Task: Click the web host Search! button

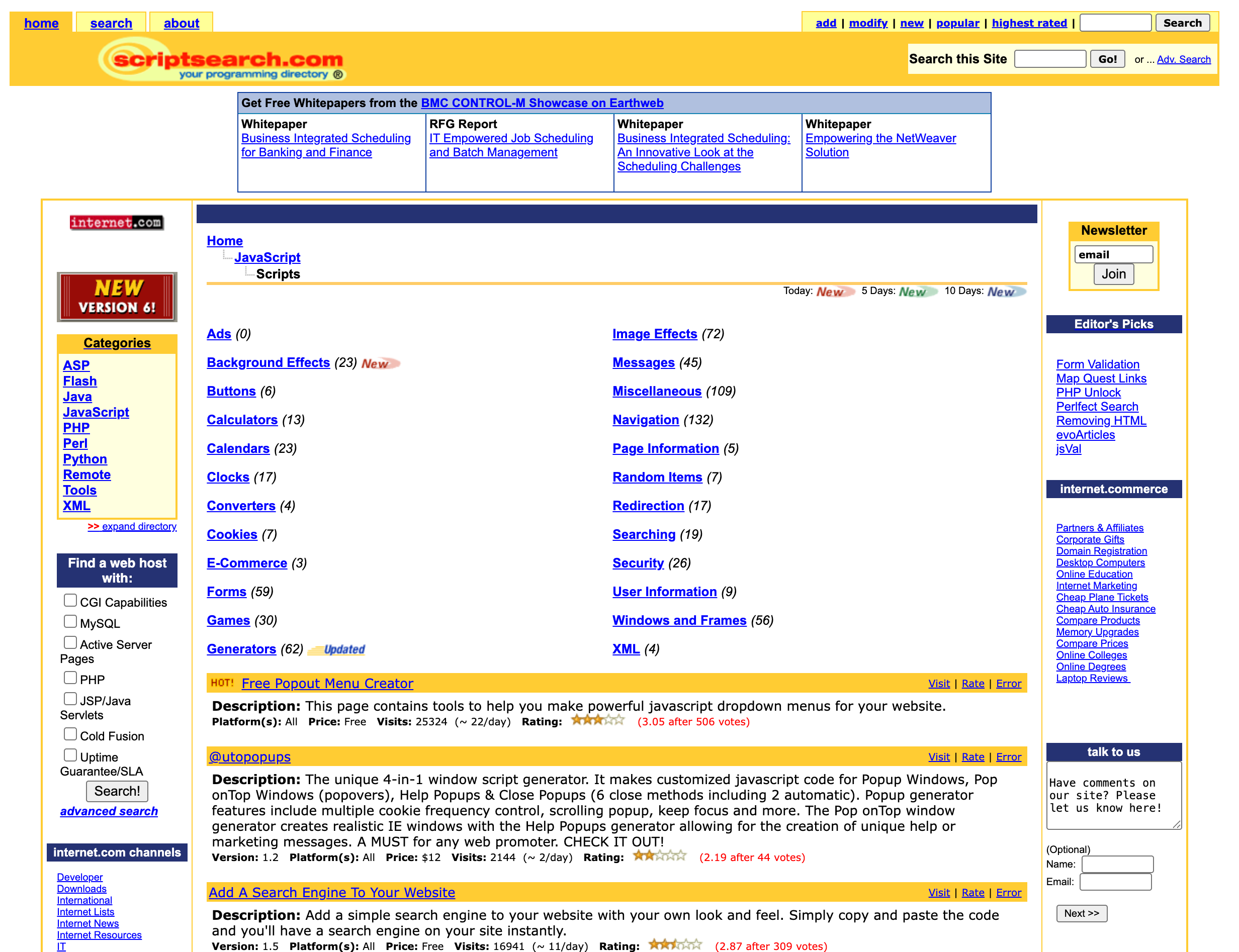Action: tap(117, 791)
